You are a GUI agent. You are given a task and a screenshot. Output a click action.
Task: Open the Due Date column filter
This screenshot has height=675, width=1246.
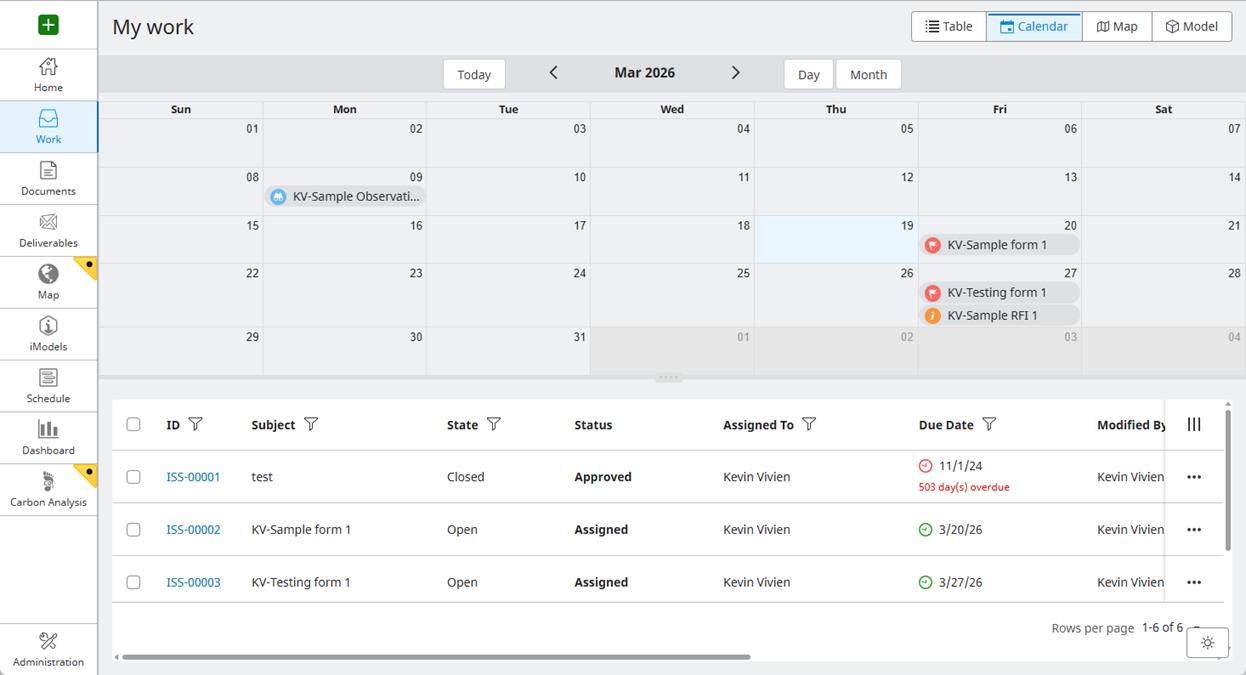pyautogui.click(x=989, y=425)
